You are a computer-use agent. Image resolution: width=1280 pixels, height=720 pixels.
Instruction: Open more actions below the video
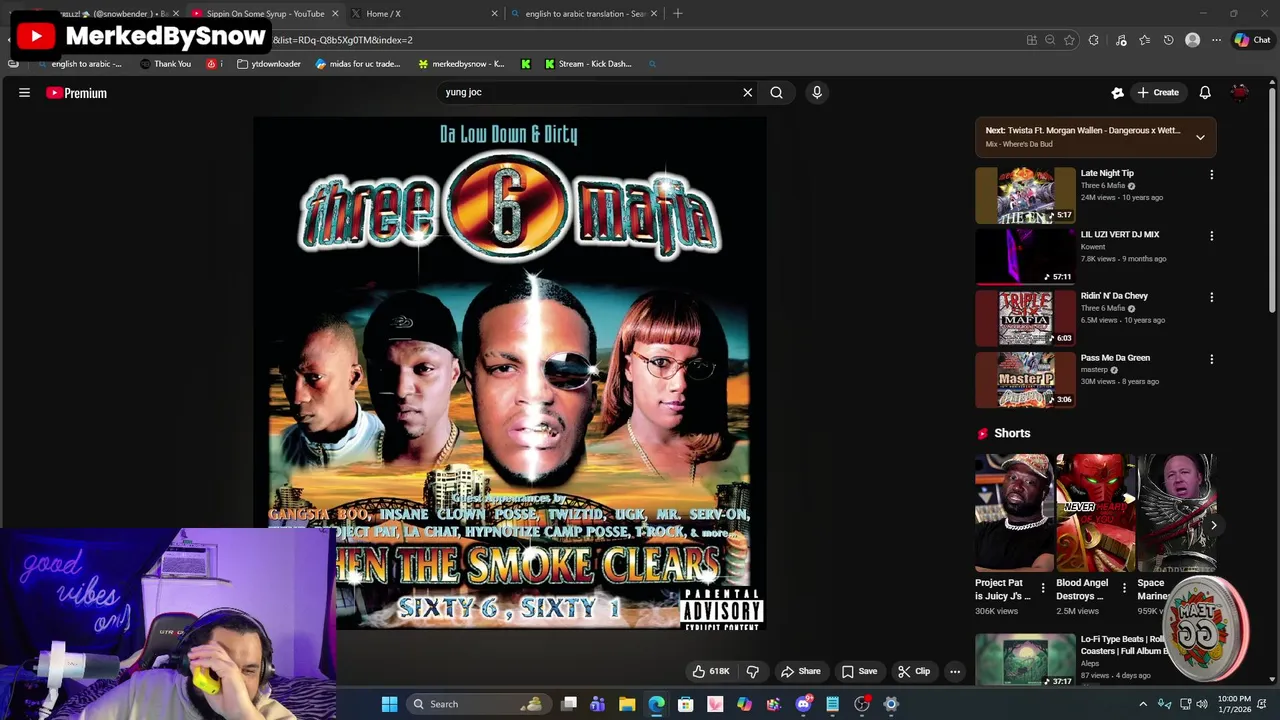click(955, 671)
